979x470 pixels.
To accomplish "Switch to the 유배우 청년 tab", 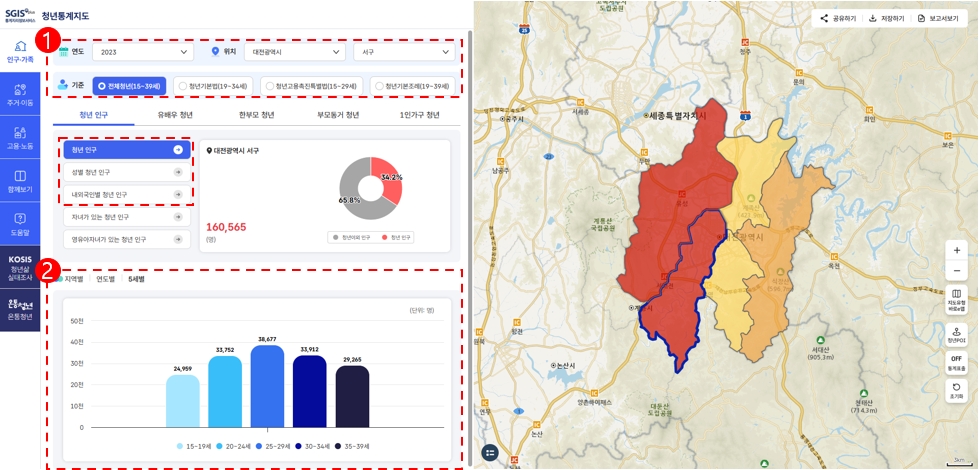I will tap(175, 115).
